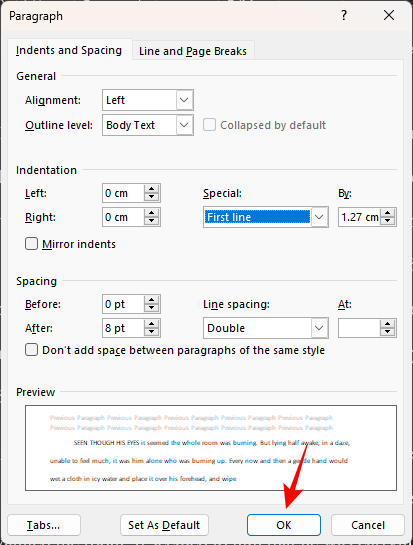Select the Indents and Spacing tab

[x=69, y=50]
